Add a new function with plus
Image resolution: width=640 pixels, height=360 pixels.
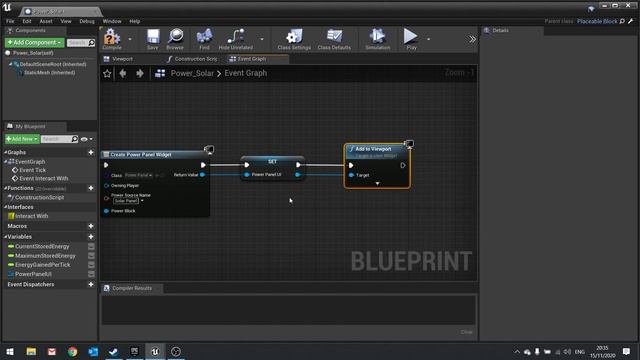pos(91,188)
